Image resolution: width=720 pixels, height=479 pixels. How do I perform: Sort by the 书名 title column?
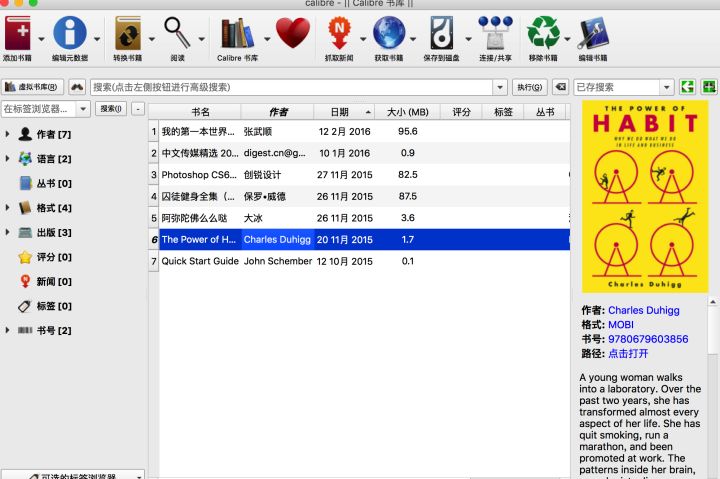click(200, 112)
